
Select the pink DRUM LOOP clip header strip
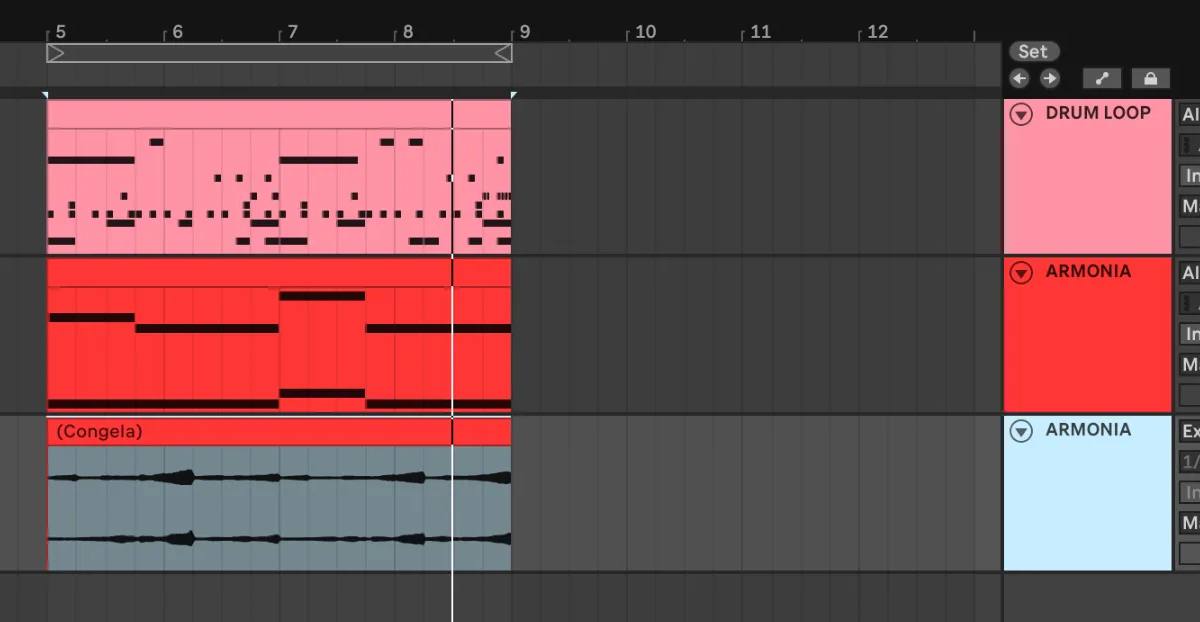pos(279,114)
